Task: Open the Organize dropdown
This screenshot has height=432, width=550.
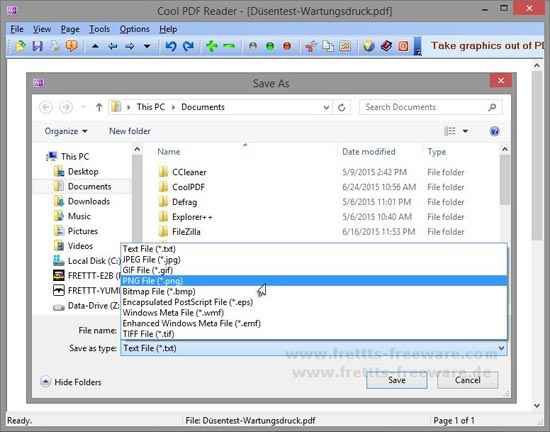Action: [x=66, y=131]
